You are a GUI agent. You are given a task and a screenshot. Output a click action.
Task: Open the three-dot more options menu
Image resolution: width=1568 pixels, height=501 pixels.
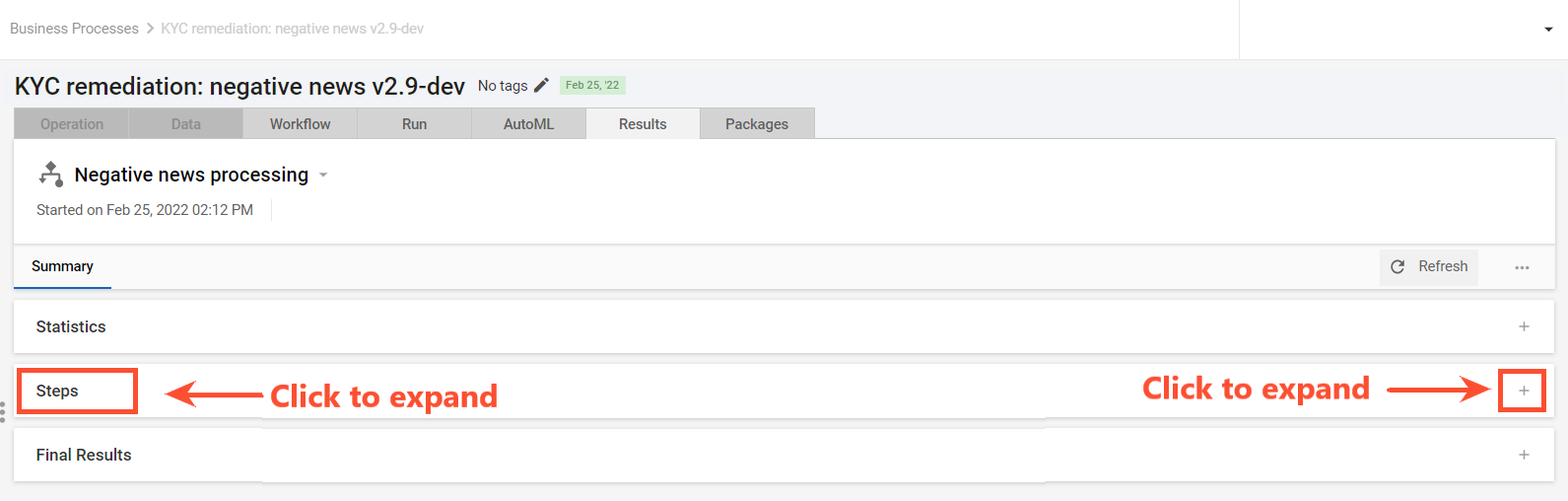click(x=1522, y=267)
